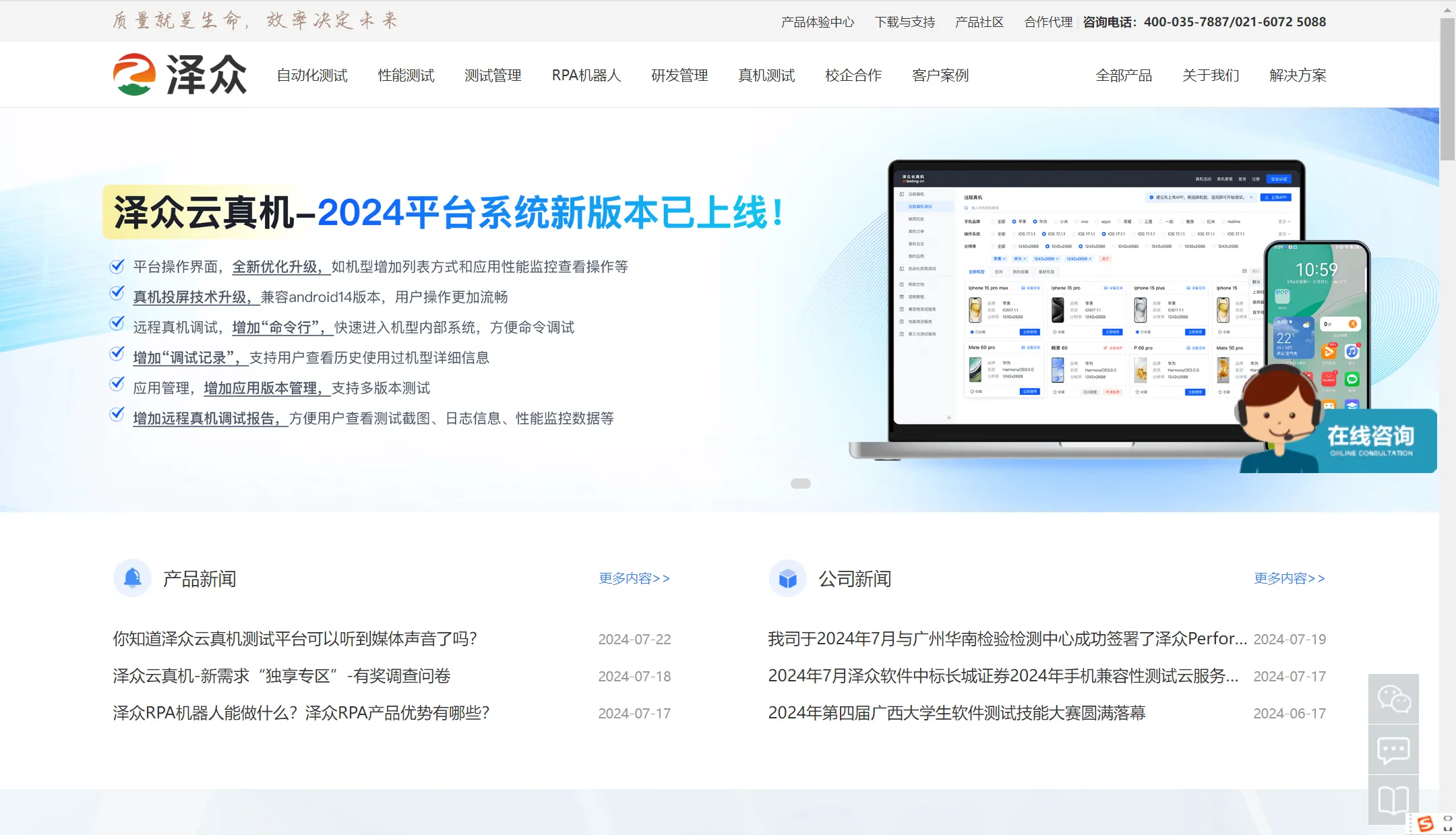Expand the 解决方案 menu
Screen dimensions: 1456x835
click(1298, 75)
